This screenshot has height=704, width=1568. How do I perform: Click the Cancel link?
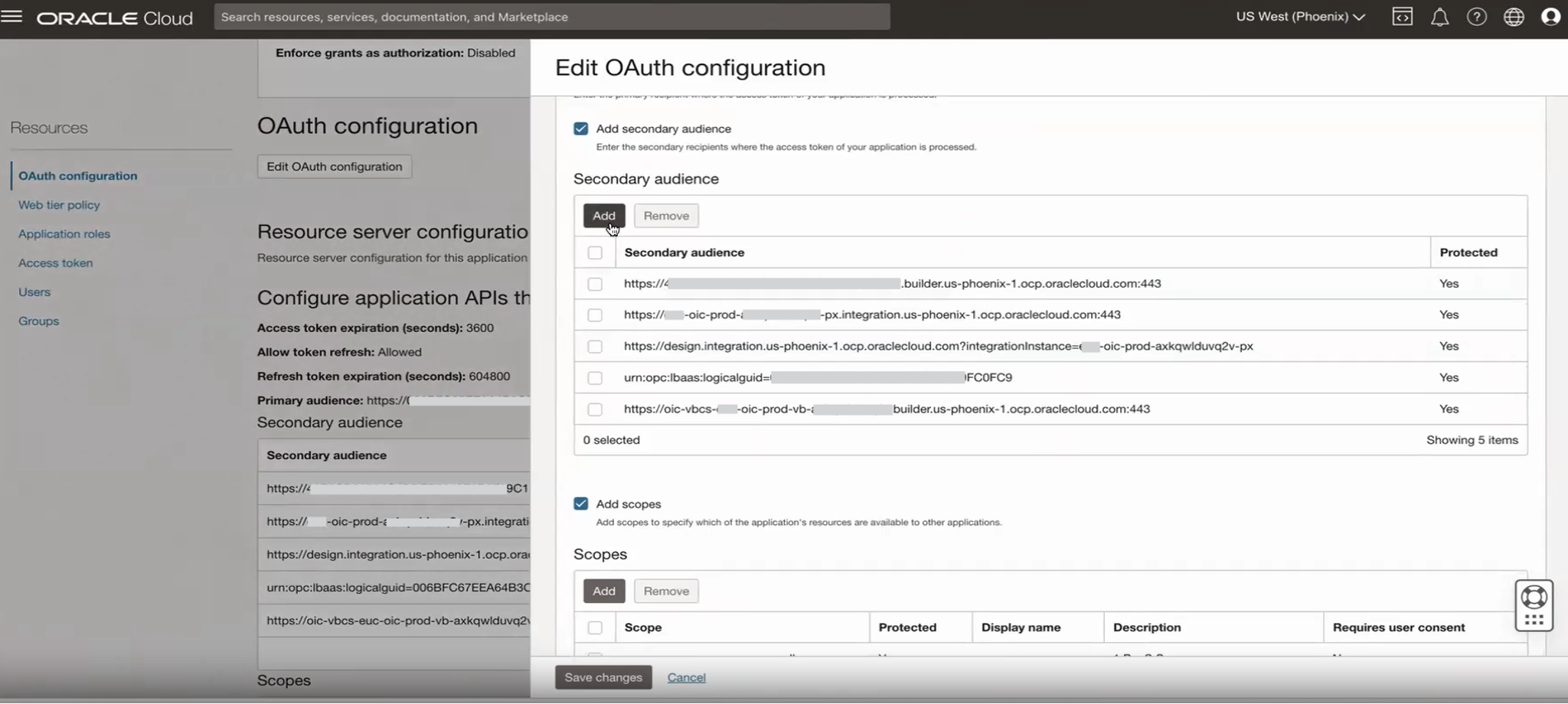coord(686,677)
